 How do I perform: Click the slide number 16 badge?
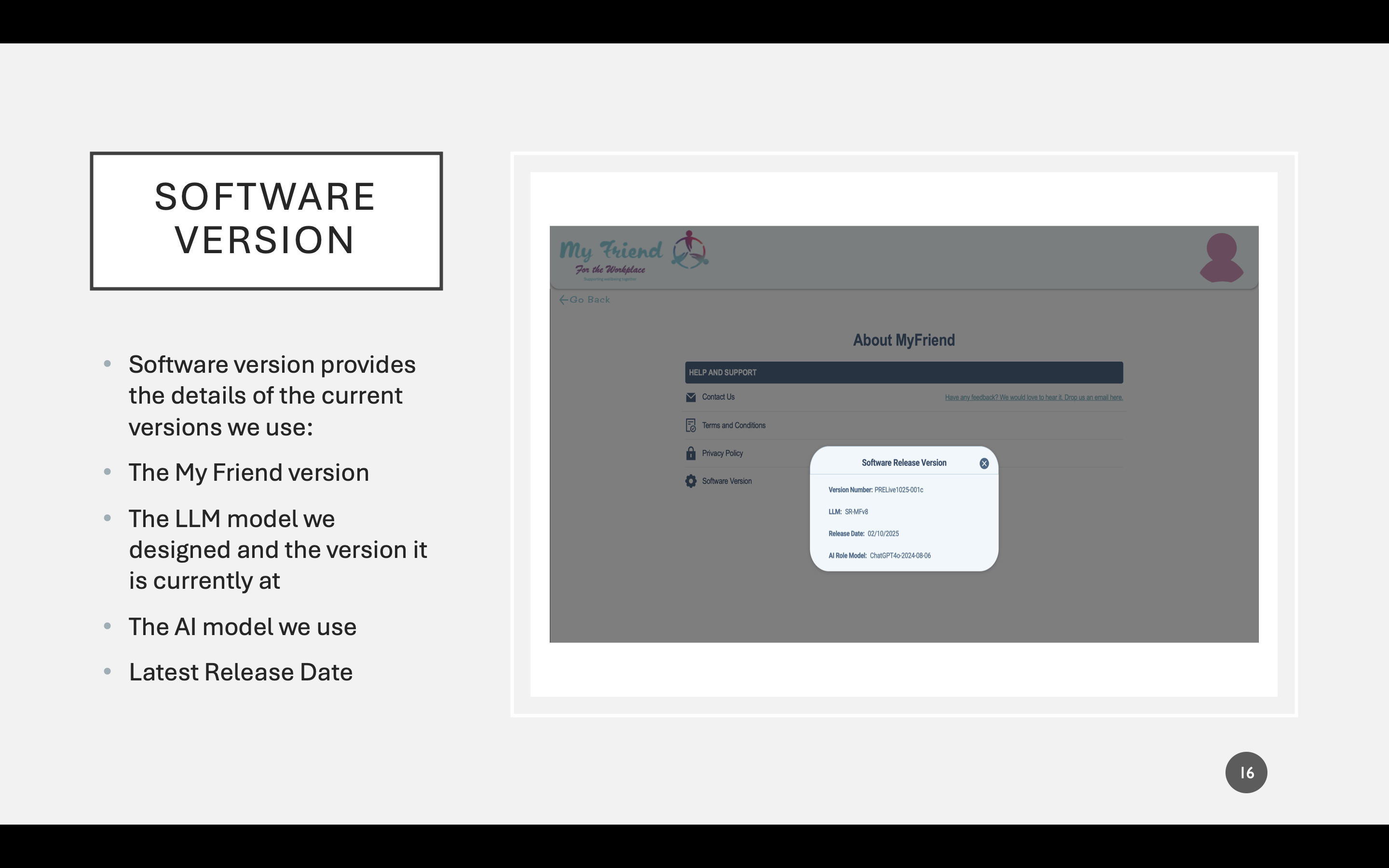(1245, 772)
